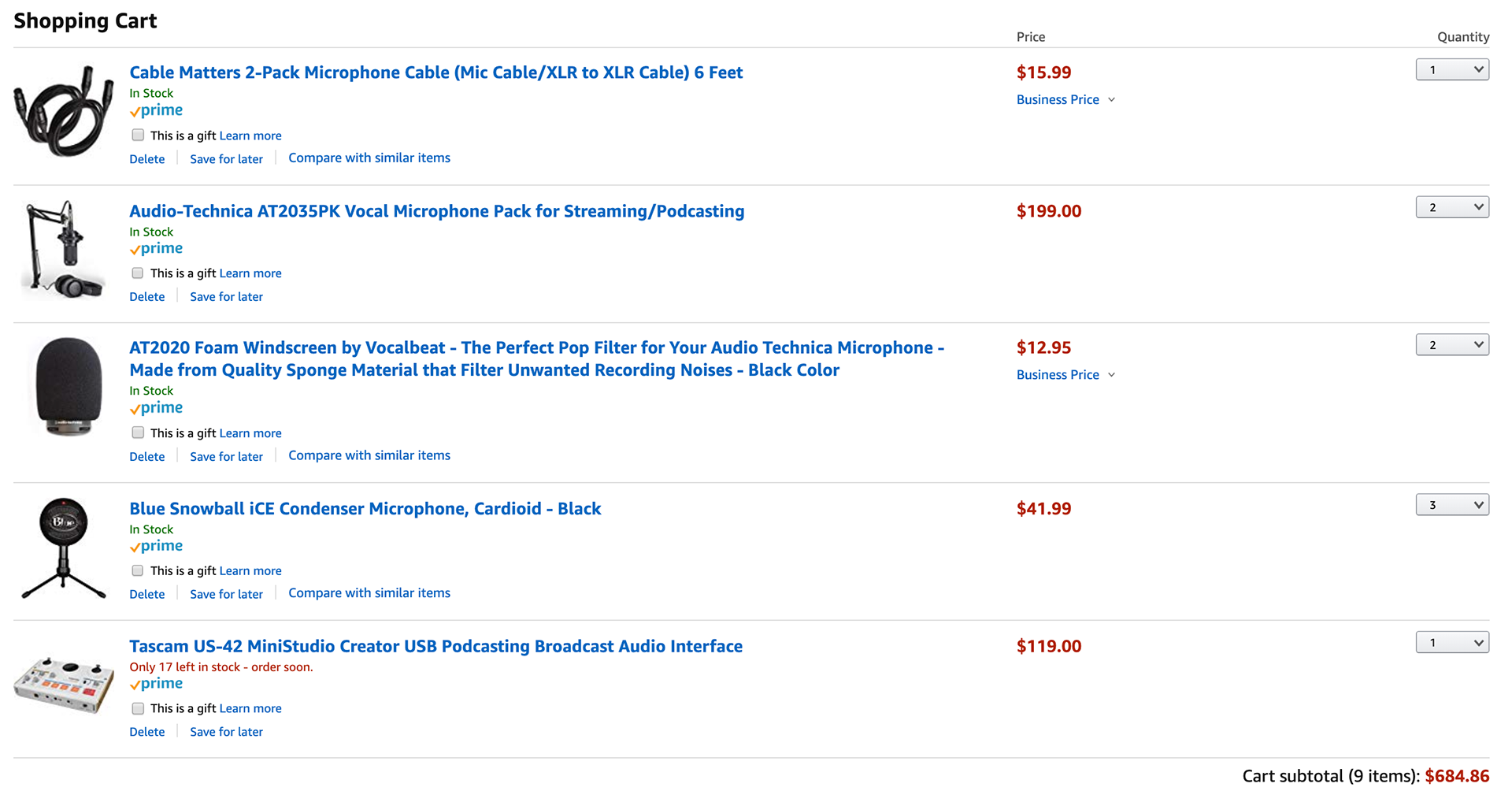
Task: Open the Tascam US-42 MiniStudio product title
Action: (x=436, y=646)
